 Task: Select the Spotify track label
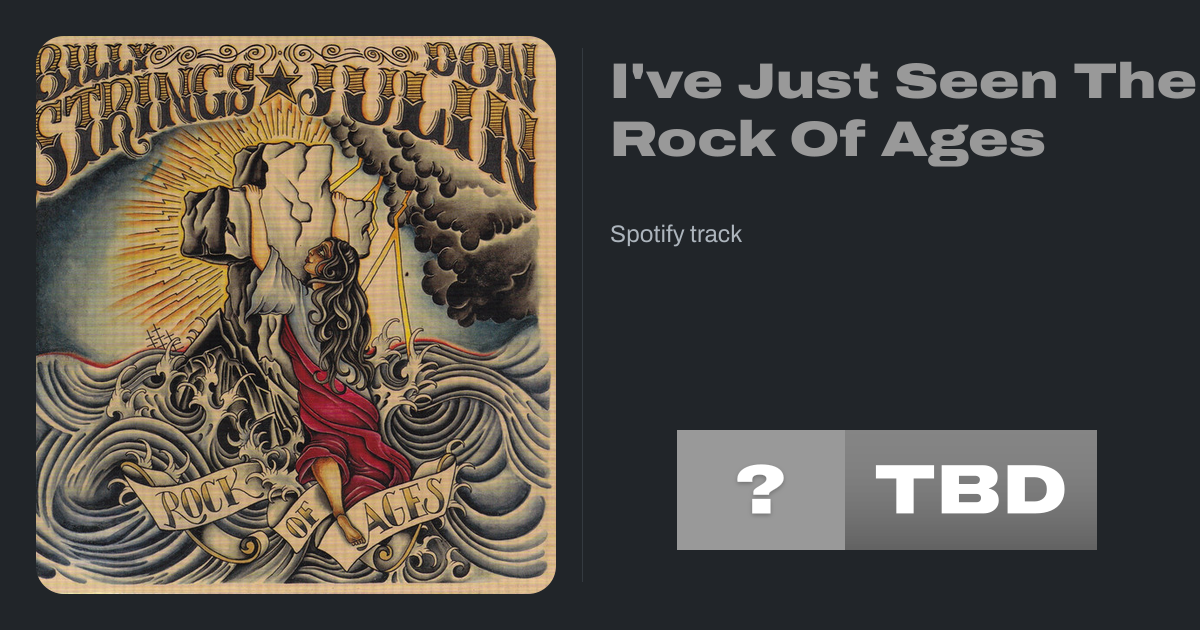pos(676,234)
